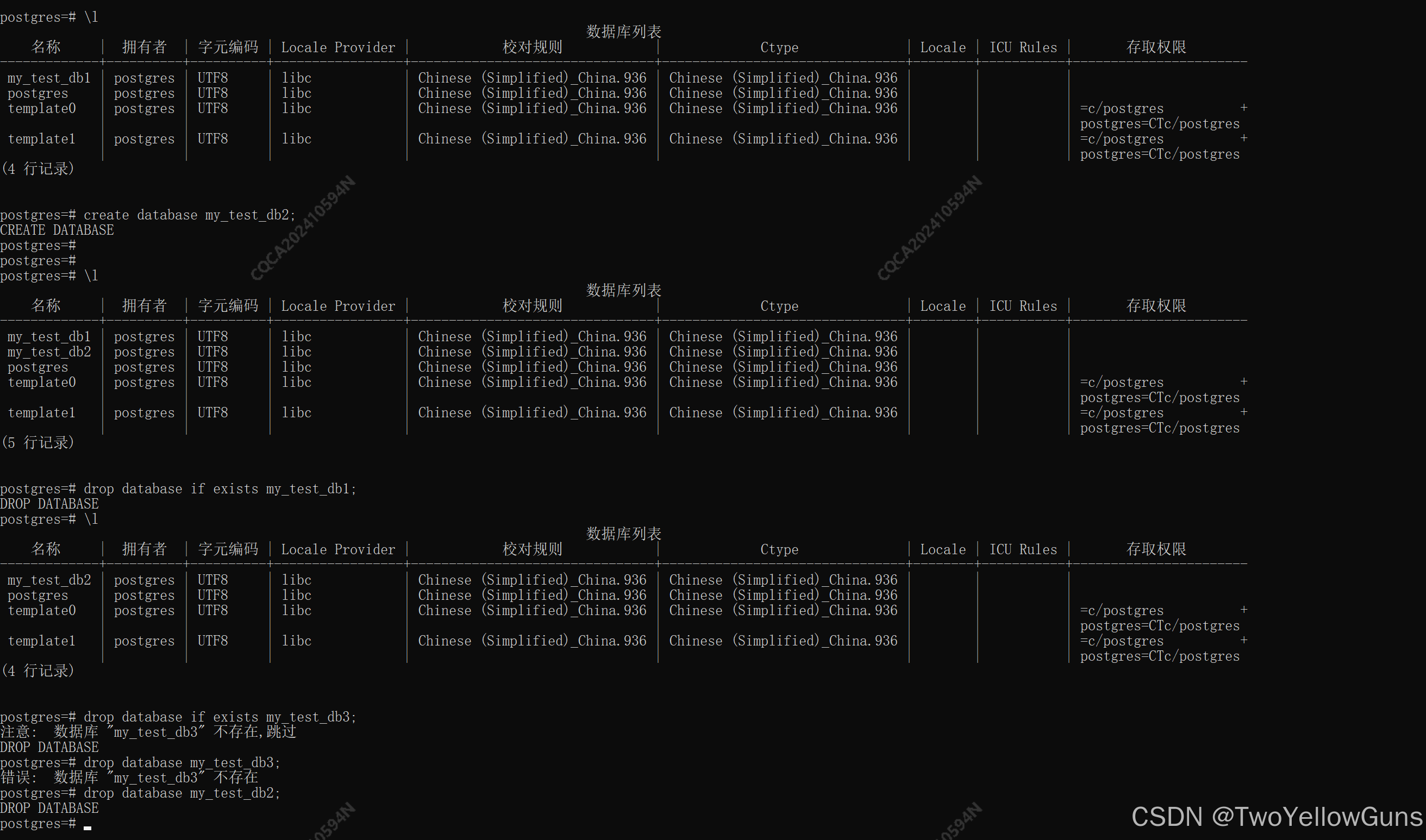Screen dimensions: 1426x840
Task: Click the '校对规则' header in second table
Action: click(532, 306)
